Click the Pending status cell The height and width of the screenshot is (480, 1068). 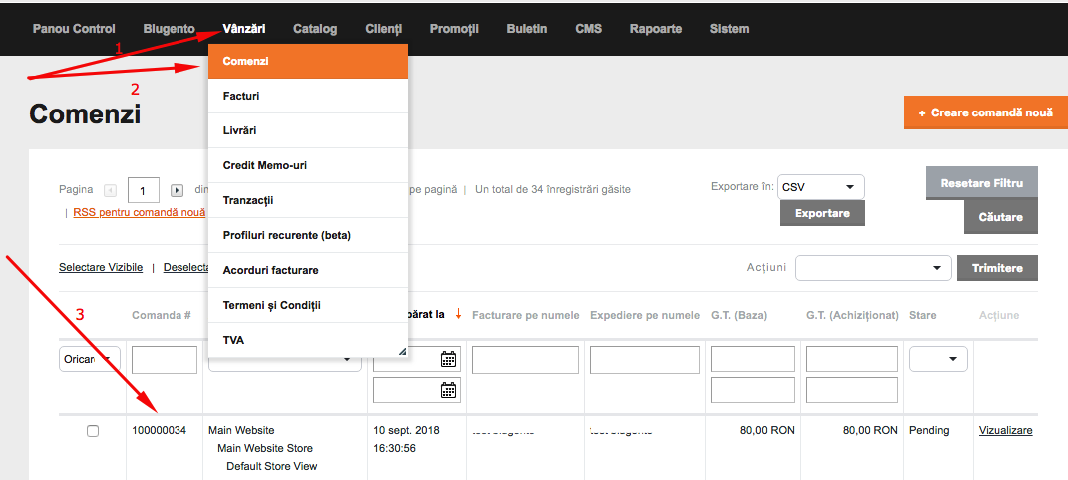(x=929, y=430)
